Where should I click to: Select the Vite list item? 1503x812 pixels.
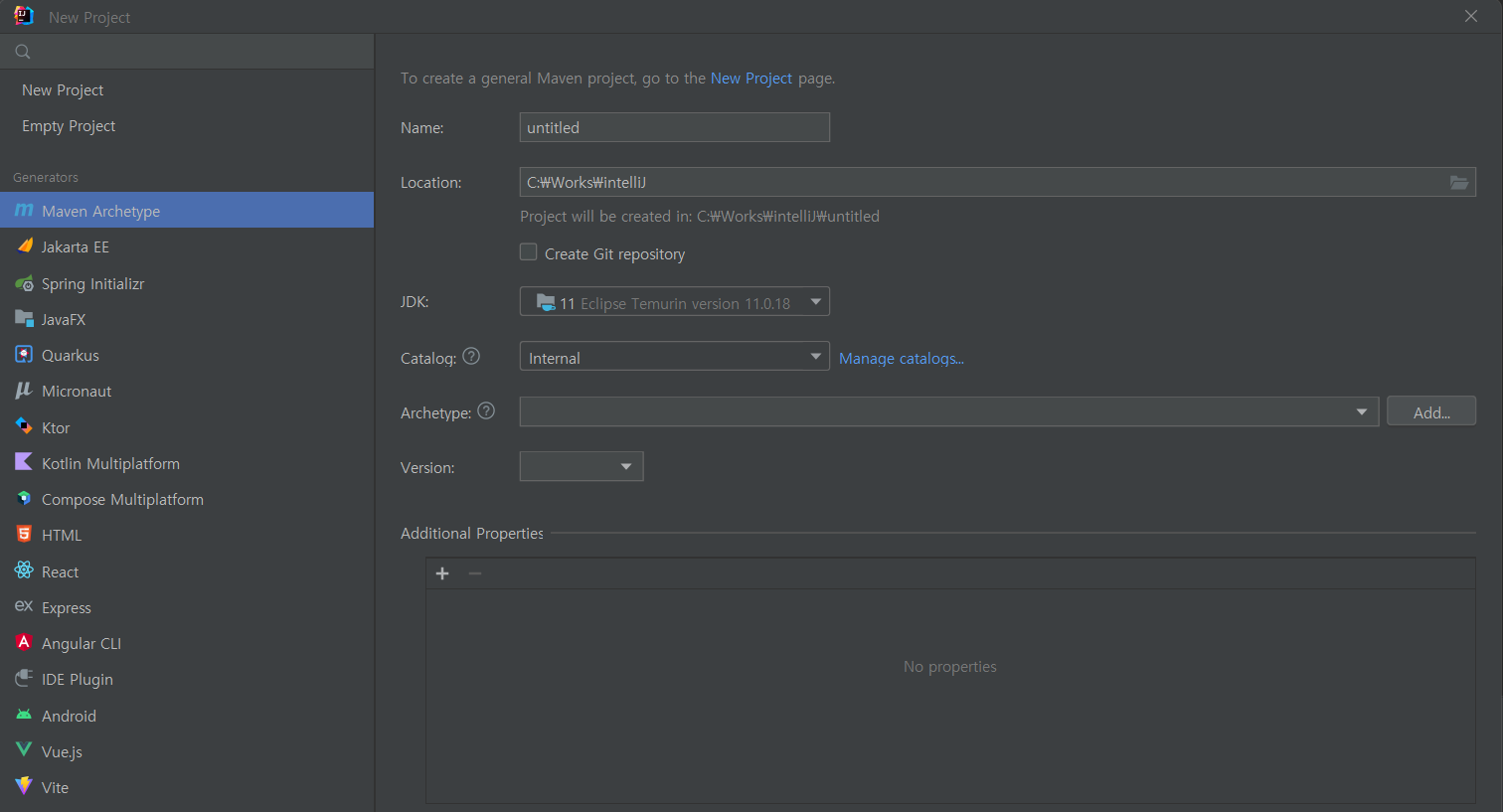tap(187, 787)
